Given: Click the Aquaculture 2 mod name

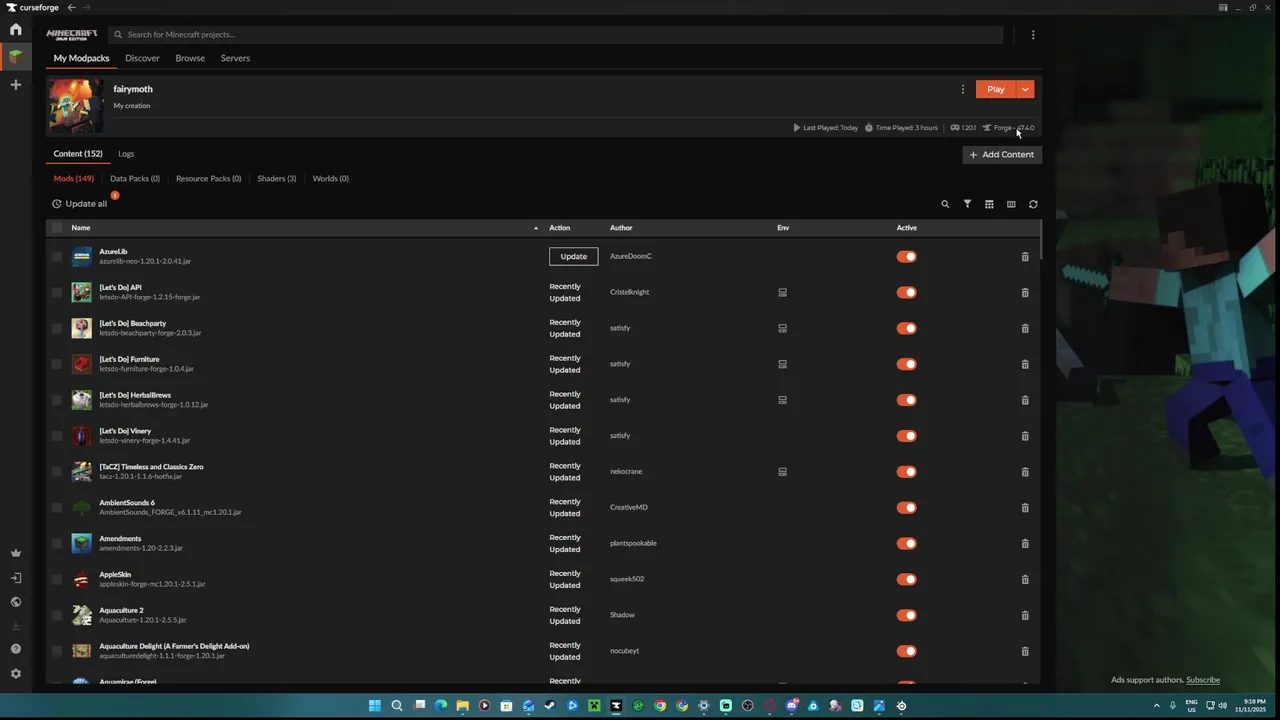Looking at the screenshot, I should pyautogui.click(x=121, y=610).
